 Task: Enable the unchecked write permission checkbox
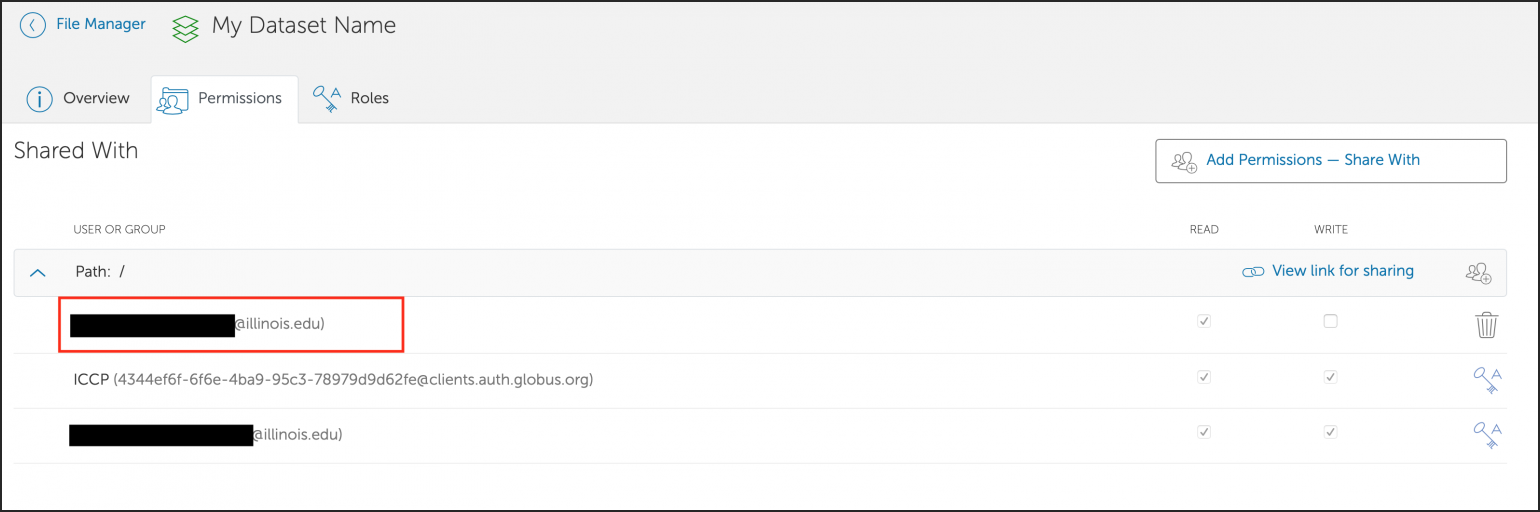coord(1330,322)
